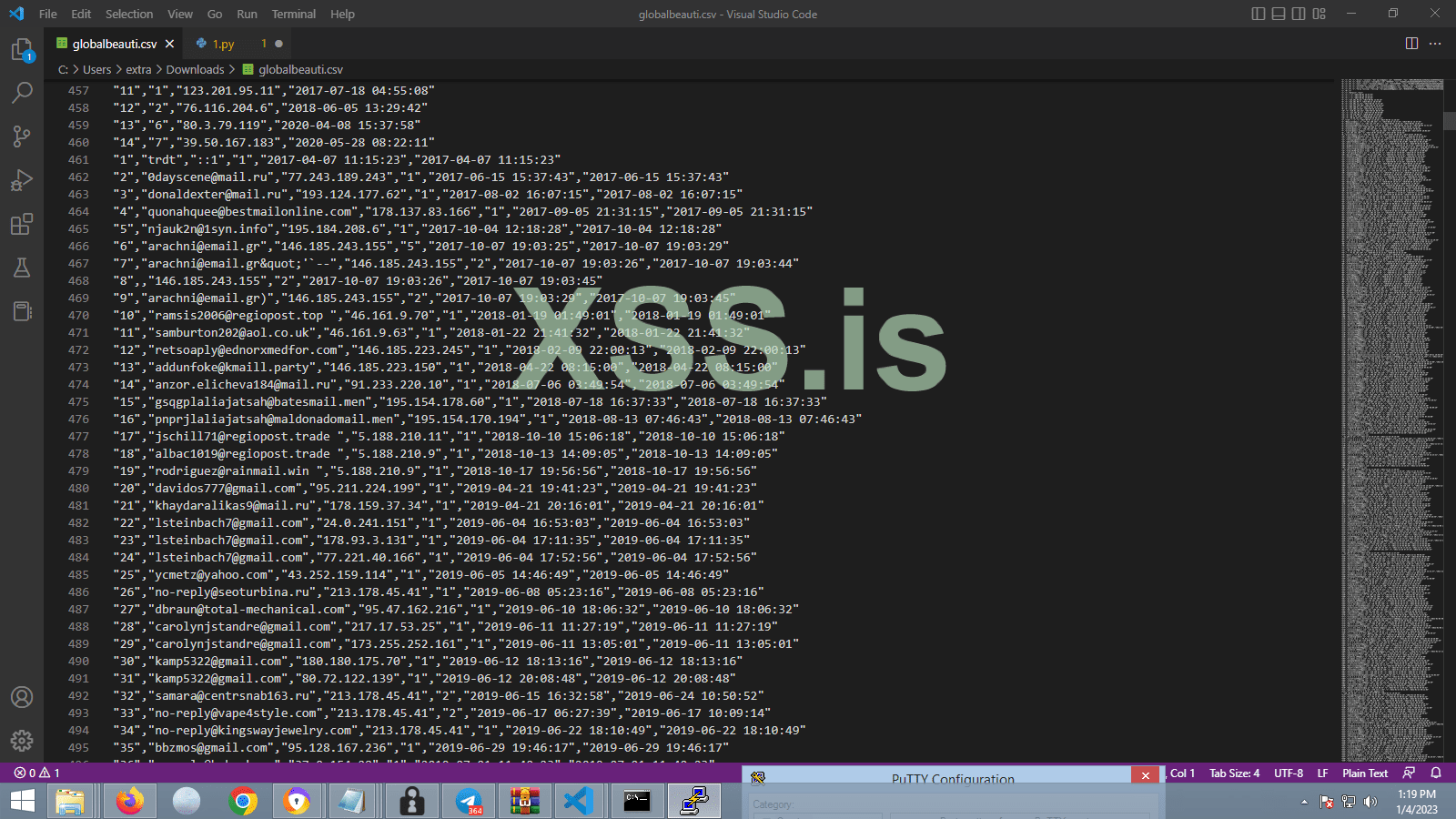
Task: Show errors and warnings from the status bar
Action: click(x=36, y=773)
